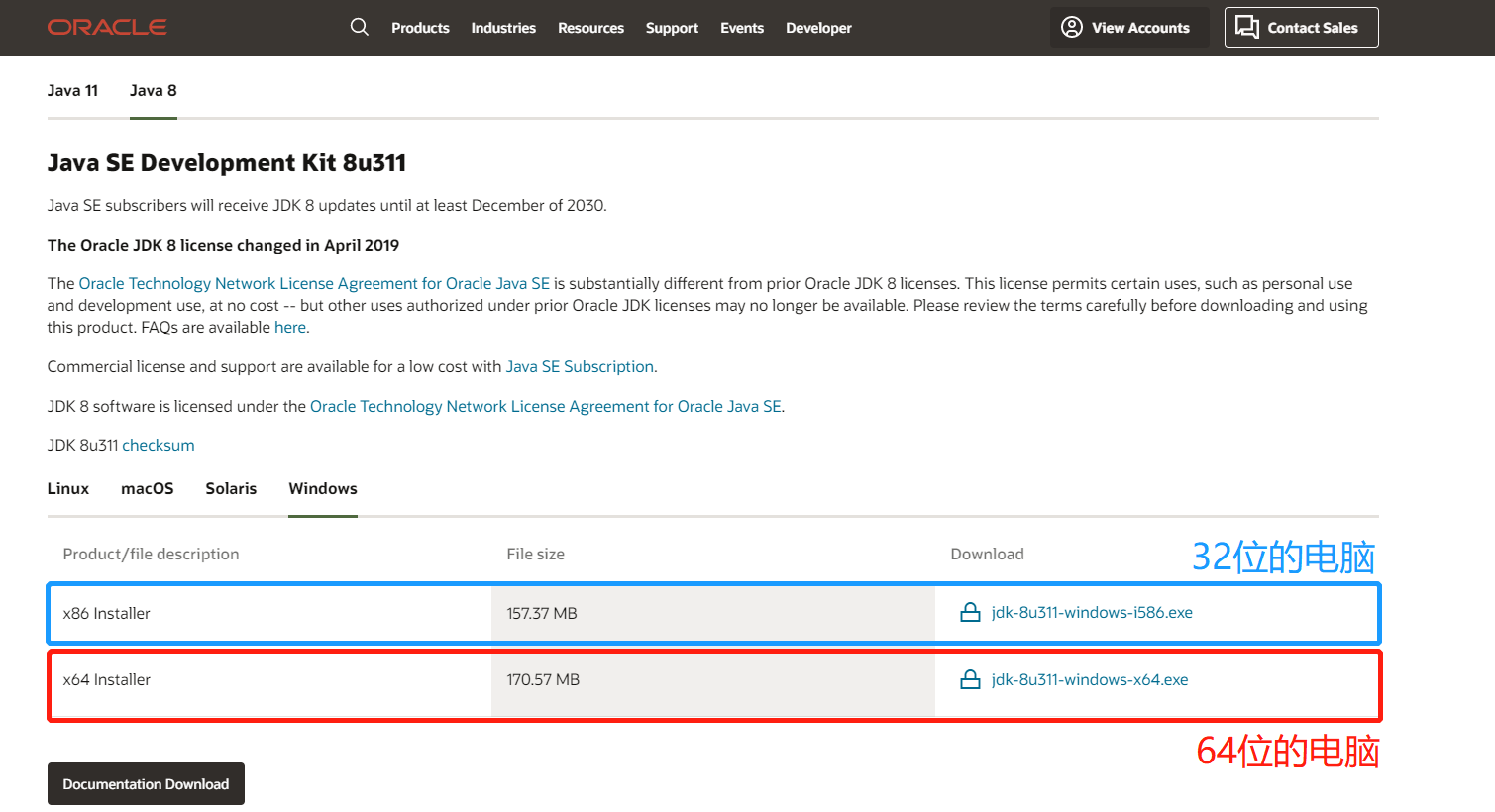Screen dimensions: 1495x812
Task: Click the Documentation Download button
Action: (x=146, y=784)
